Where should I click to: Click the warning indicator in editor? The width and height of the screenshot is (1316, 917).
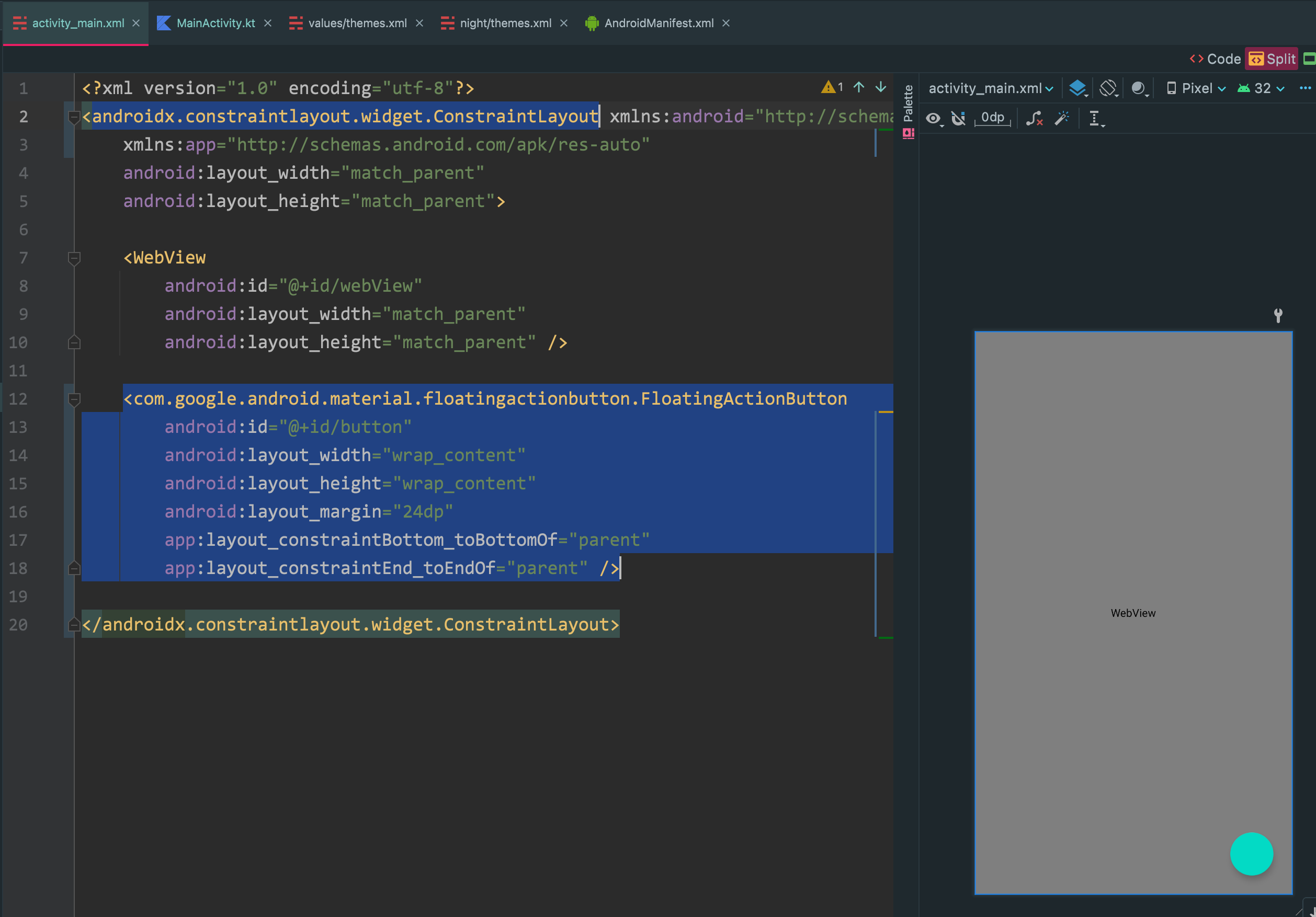832,88
